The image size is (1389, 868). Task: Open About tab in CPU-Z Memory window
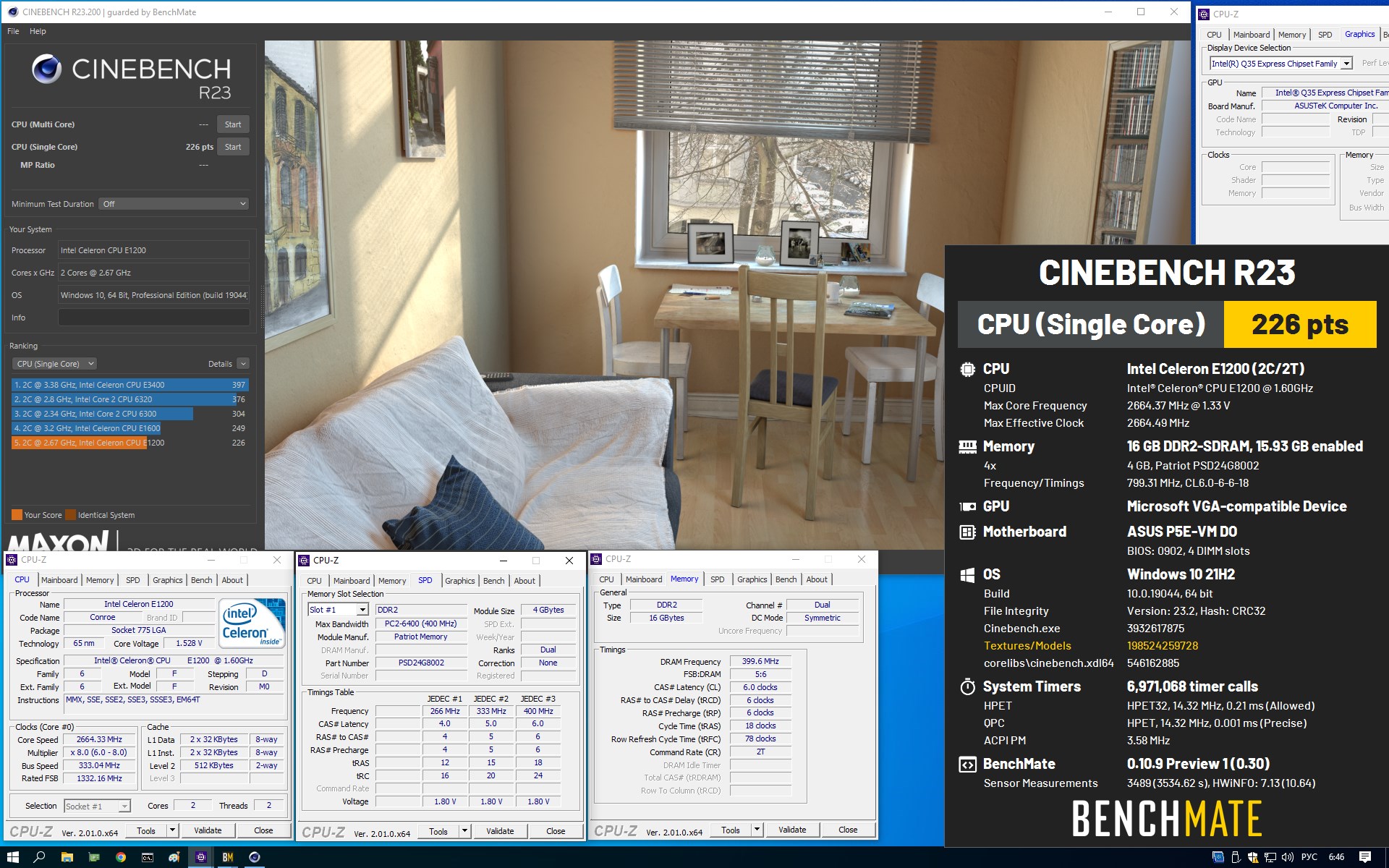click(x=817, y=579)
